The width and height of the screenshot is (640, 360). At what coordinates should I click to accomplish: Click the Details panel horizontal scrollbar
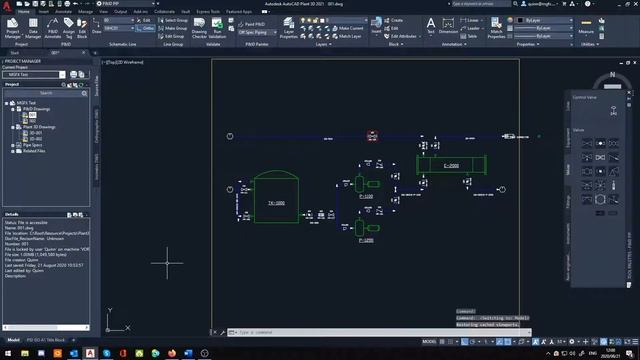click(x=46, y=327)
